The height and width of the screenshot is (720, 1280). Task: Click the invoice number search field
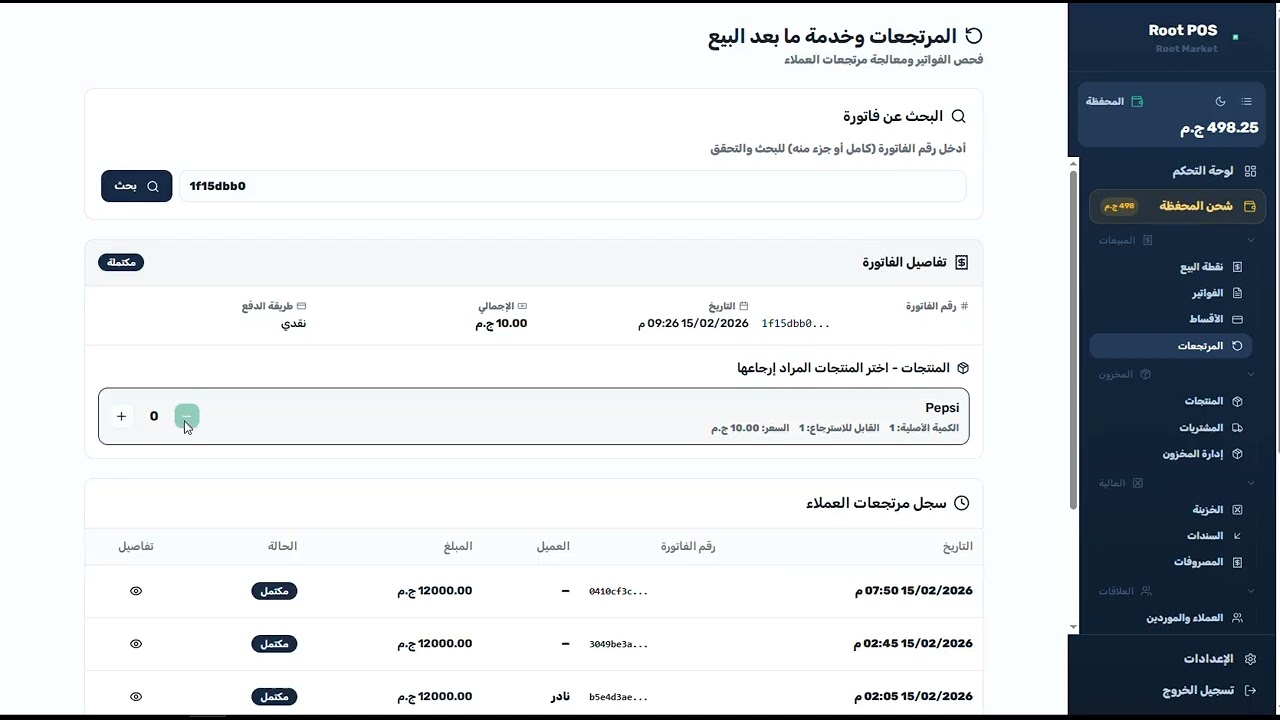click(573, 186)
